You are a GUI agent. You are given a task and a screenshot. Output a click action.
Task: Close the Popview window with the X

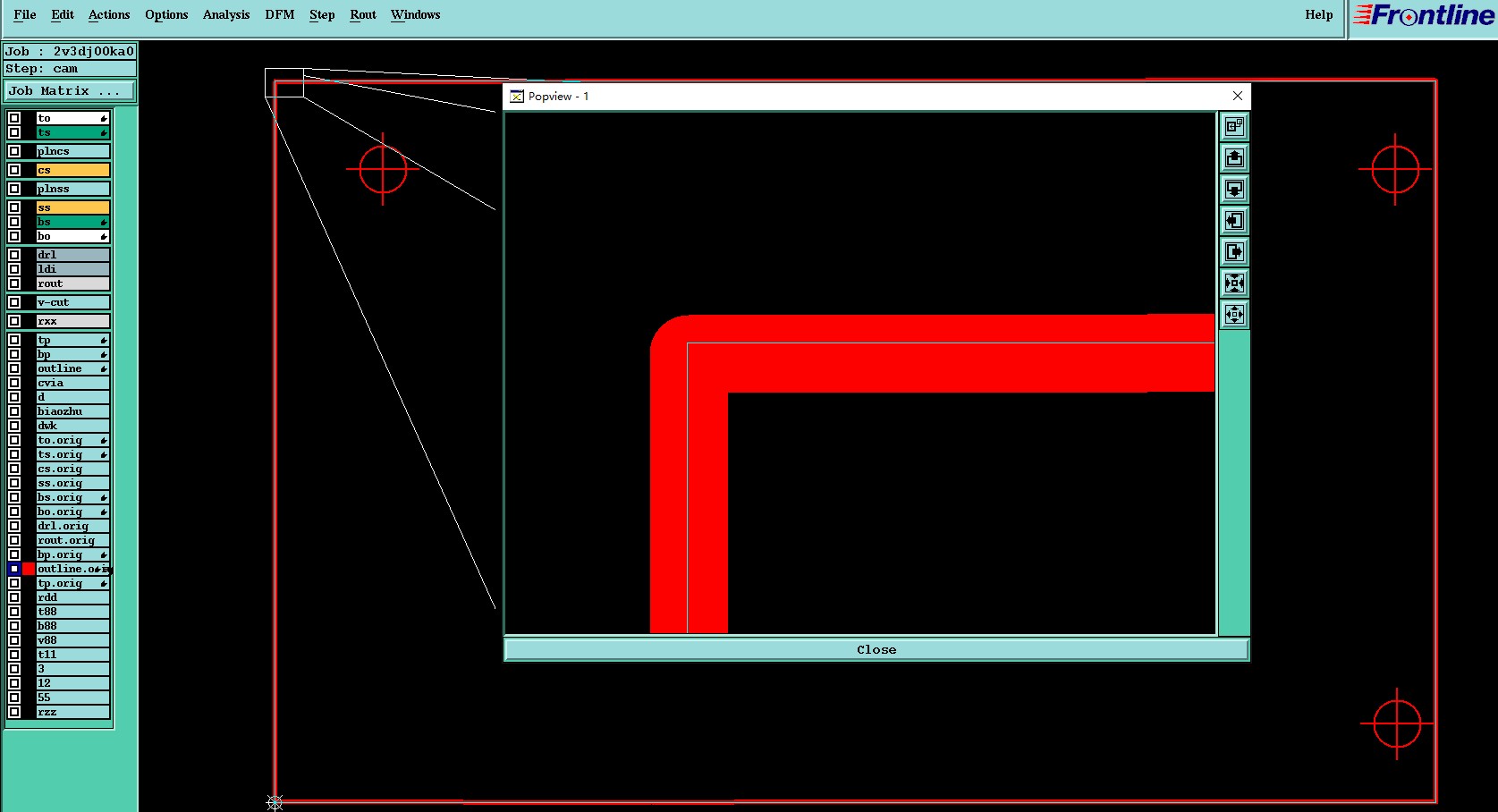1238,96
